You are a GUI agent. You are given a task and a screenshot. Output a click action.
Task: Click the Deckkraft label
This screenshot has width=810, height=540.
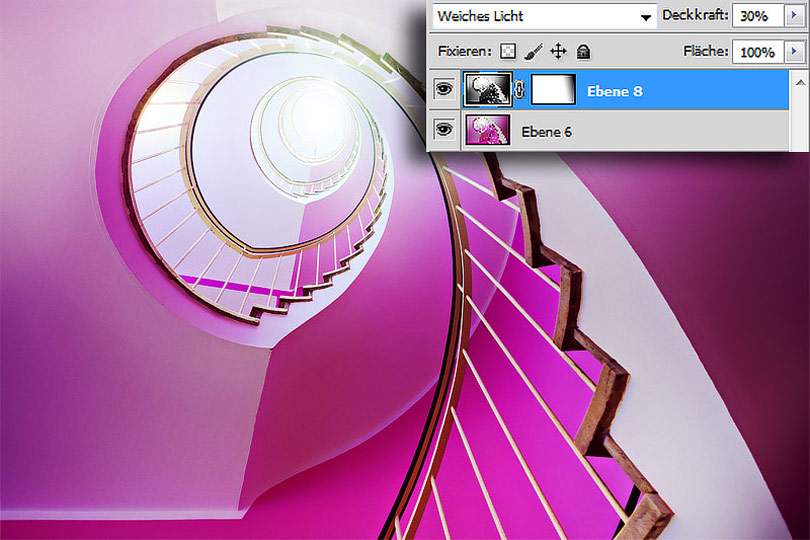coord(695,15)
